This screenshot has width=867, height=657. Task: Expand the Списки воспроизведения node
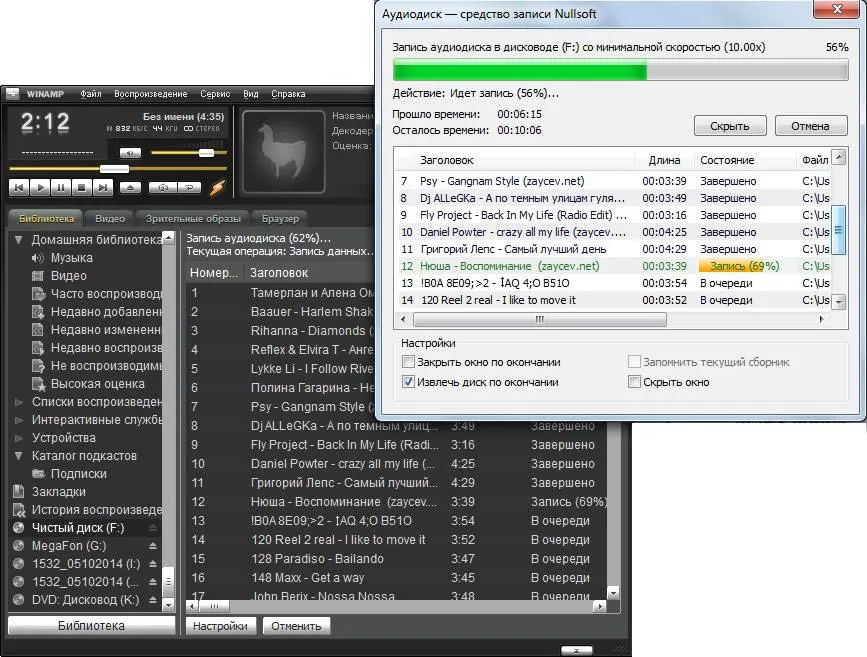click(x=19, y=402)
